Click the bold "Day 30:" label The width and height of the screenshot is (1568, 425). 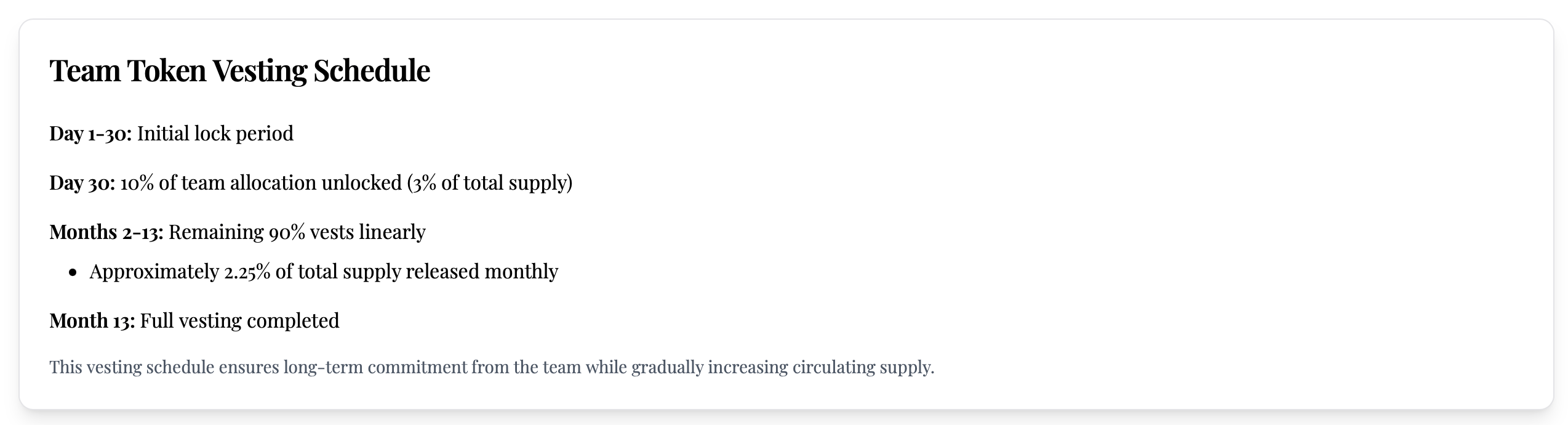tap(82, 183)
